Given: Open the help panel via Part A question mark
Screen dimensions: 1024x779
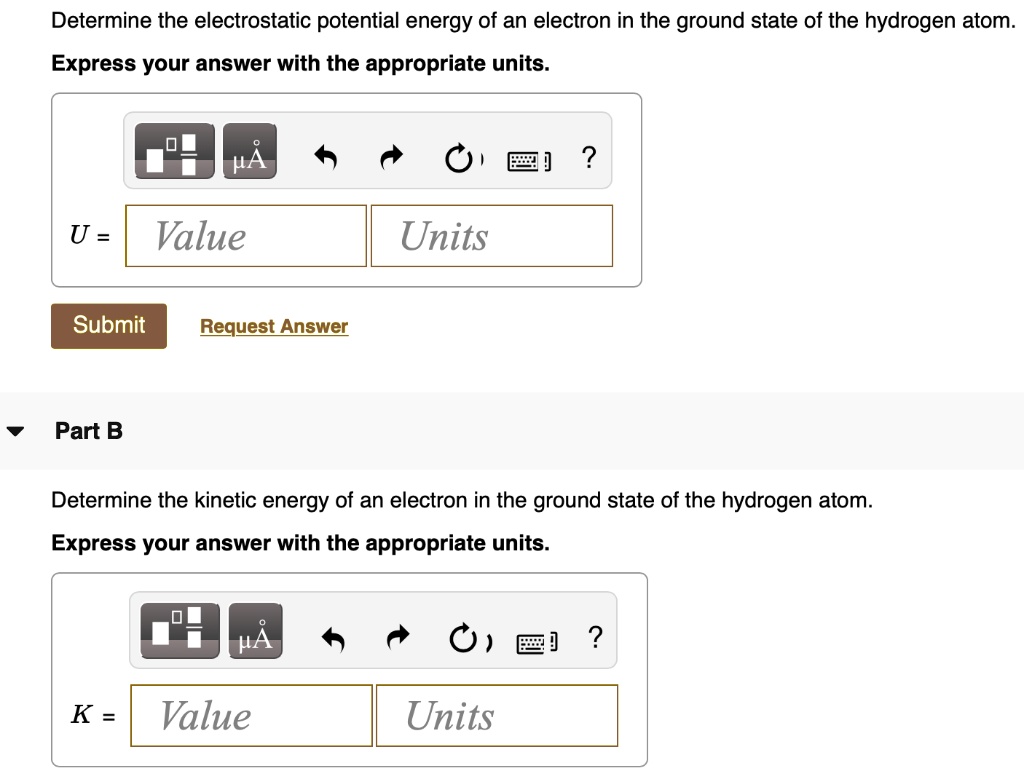Looking at the screenshot, I should (589, 156).
